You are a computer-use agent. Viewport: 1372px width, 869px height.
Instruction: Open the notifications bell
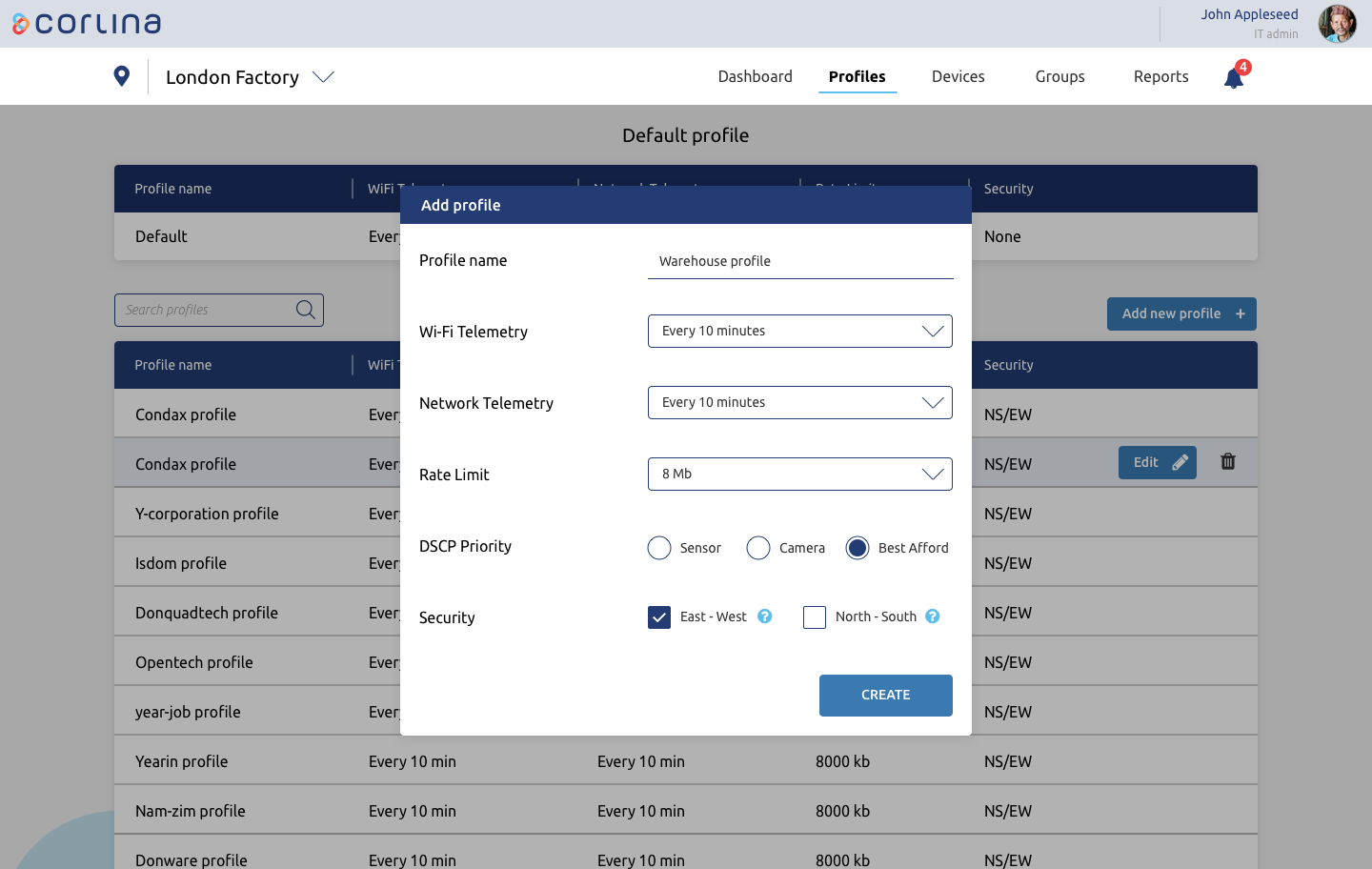[1234, 77]
